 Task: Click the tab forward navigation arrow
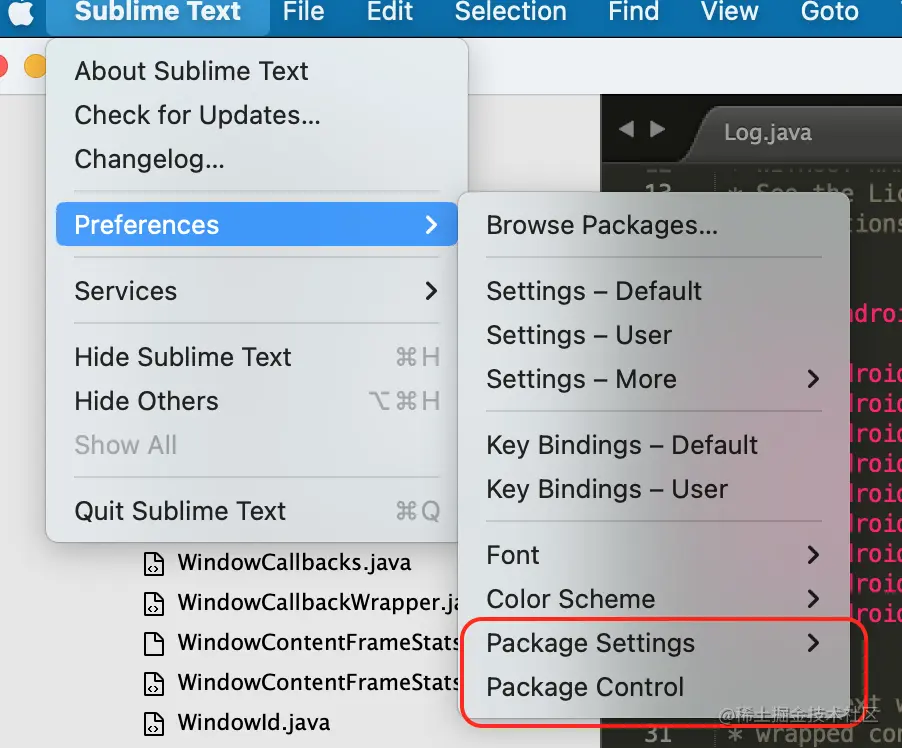pos(657,129)
